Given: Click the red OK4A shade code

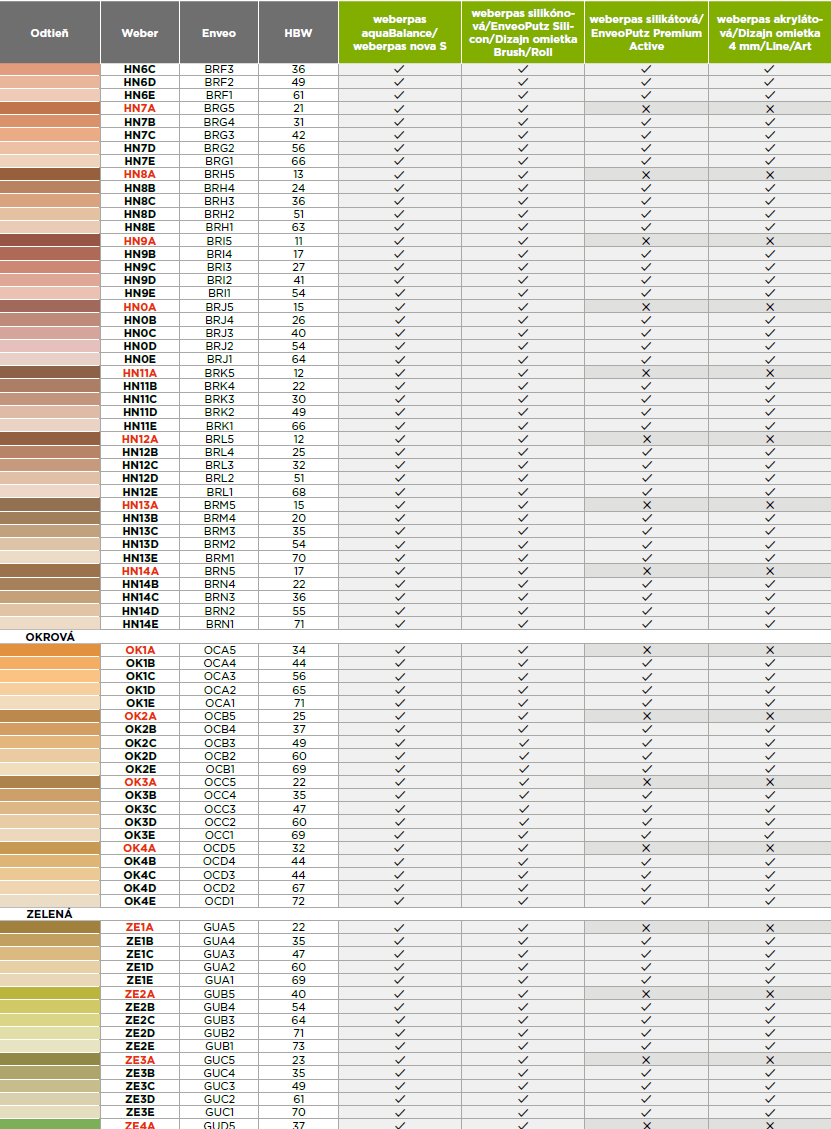Looking at the screenshot, I should (x=140, y=848).
